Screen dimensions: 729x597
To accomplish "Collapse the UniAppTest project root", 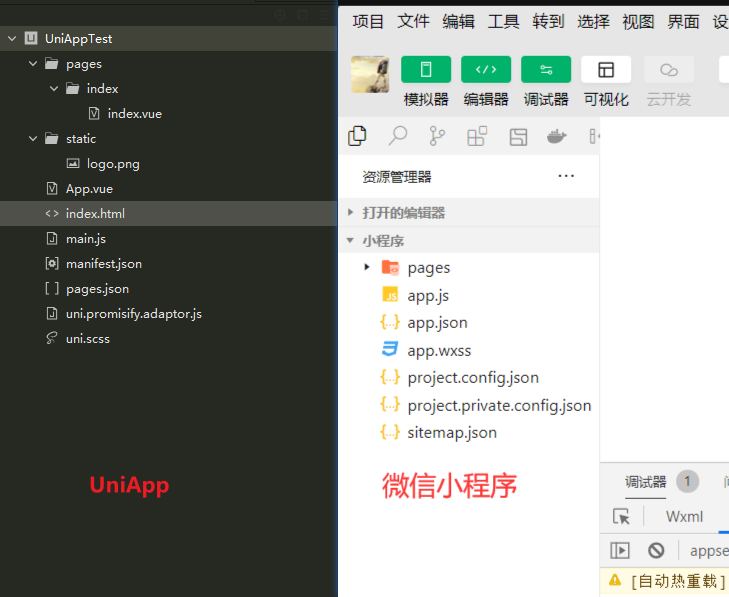I will (x=12, y=39).
